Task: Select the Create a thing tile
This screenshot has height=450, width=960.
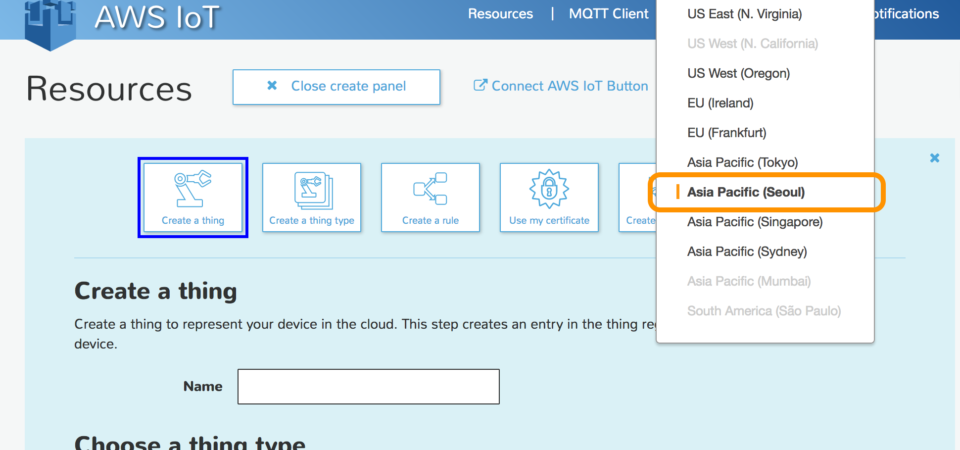Action: [x=193, y=197]
